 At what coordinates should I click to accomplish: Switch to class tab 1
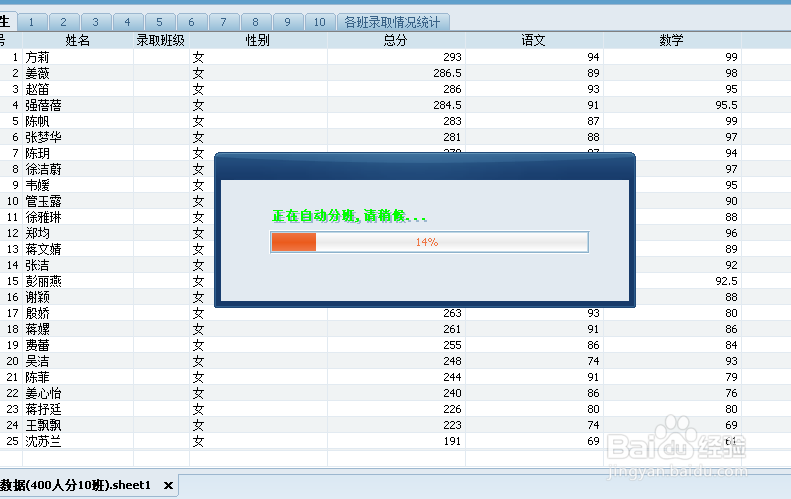31,22
